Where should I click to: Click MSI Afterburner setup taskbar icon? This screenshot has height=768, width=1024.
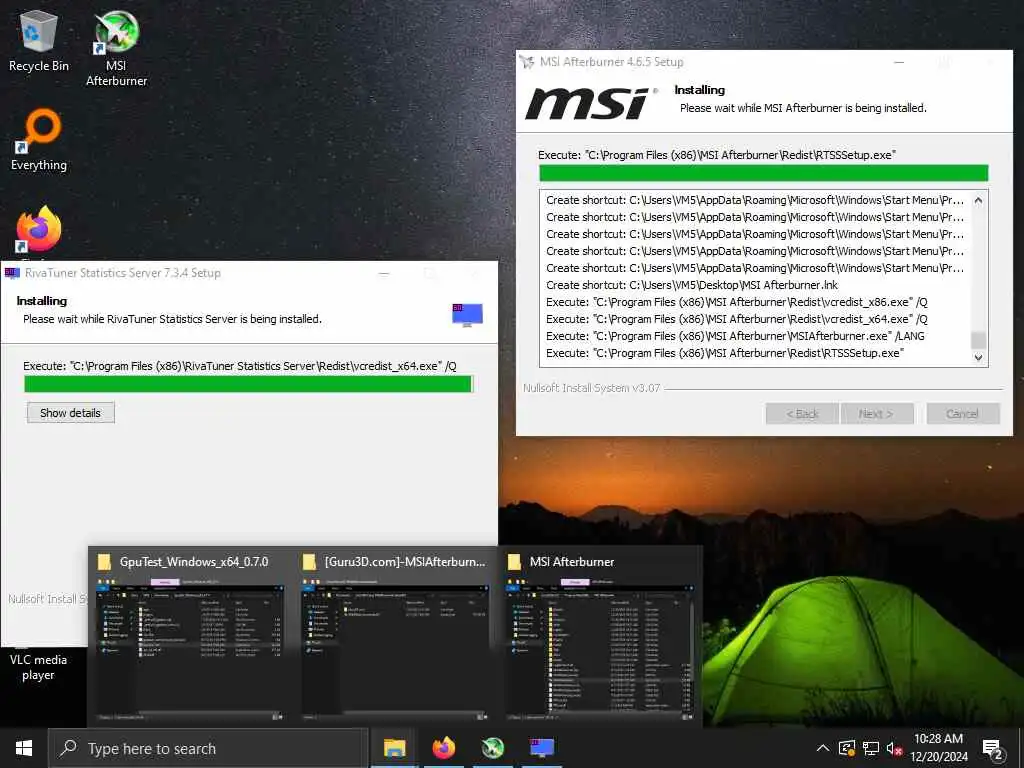tap(493, 748)
